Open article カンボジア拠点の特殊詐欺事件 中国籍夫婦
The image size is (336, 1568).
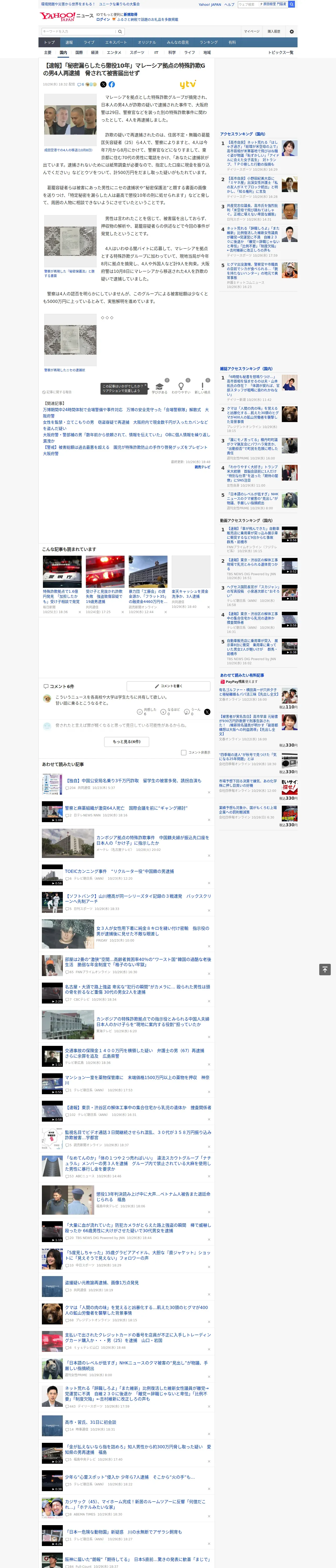pos(153,840)
